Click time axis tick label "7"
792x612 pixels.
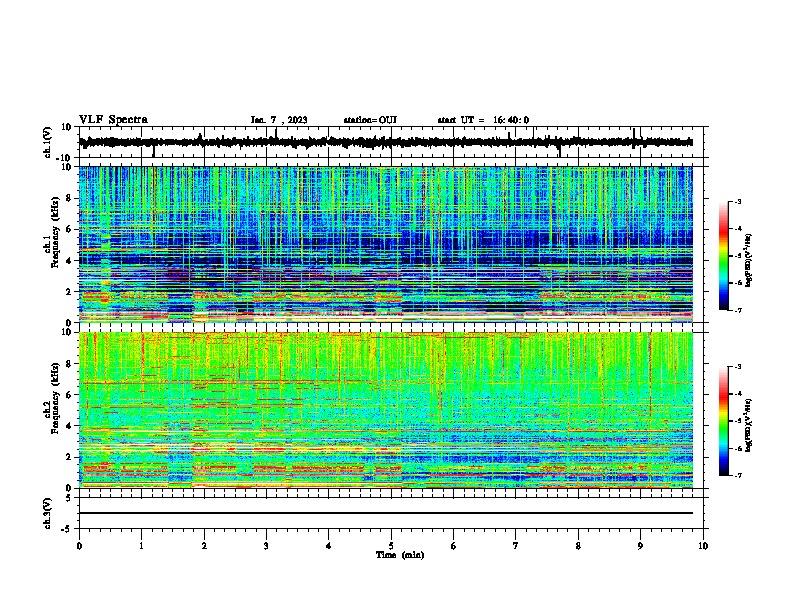[x=516, y=546]
